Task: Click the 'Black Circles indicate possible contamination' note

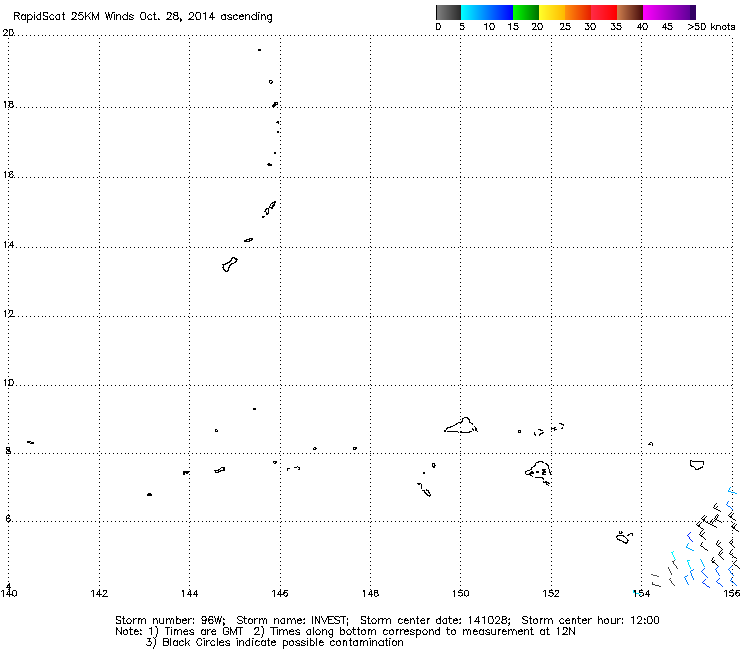Action: click(283, 643)
